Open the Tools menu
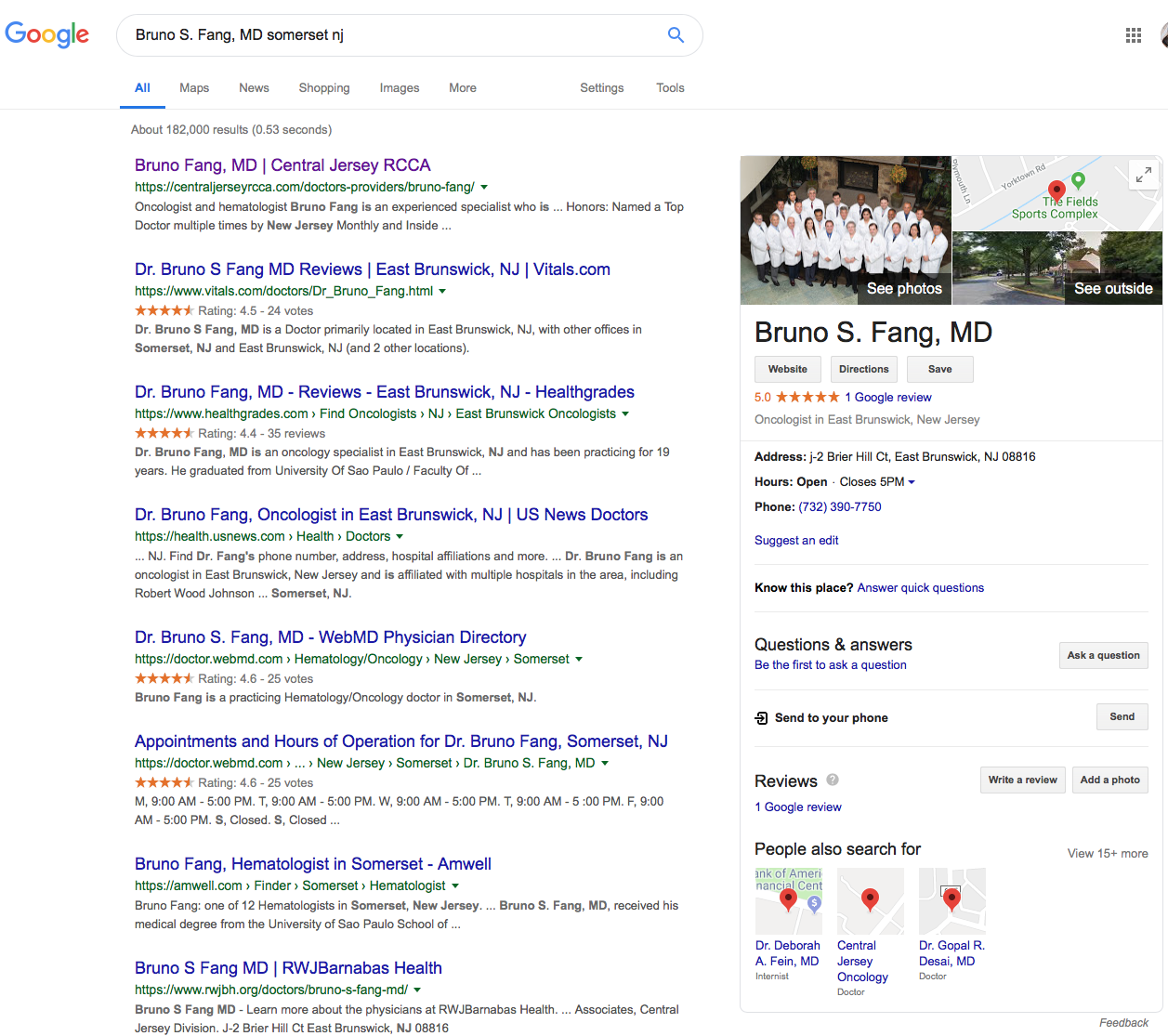 (x=670, y=87)
